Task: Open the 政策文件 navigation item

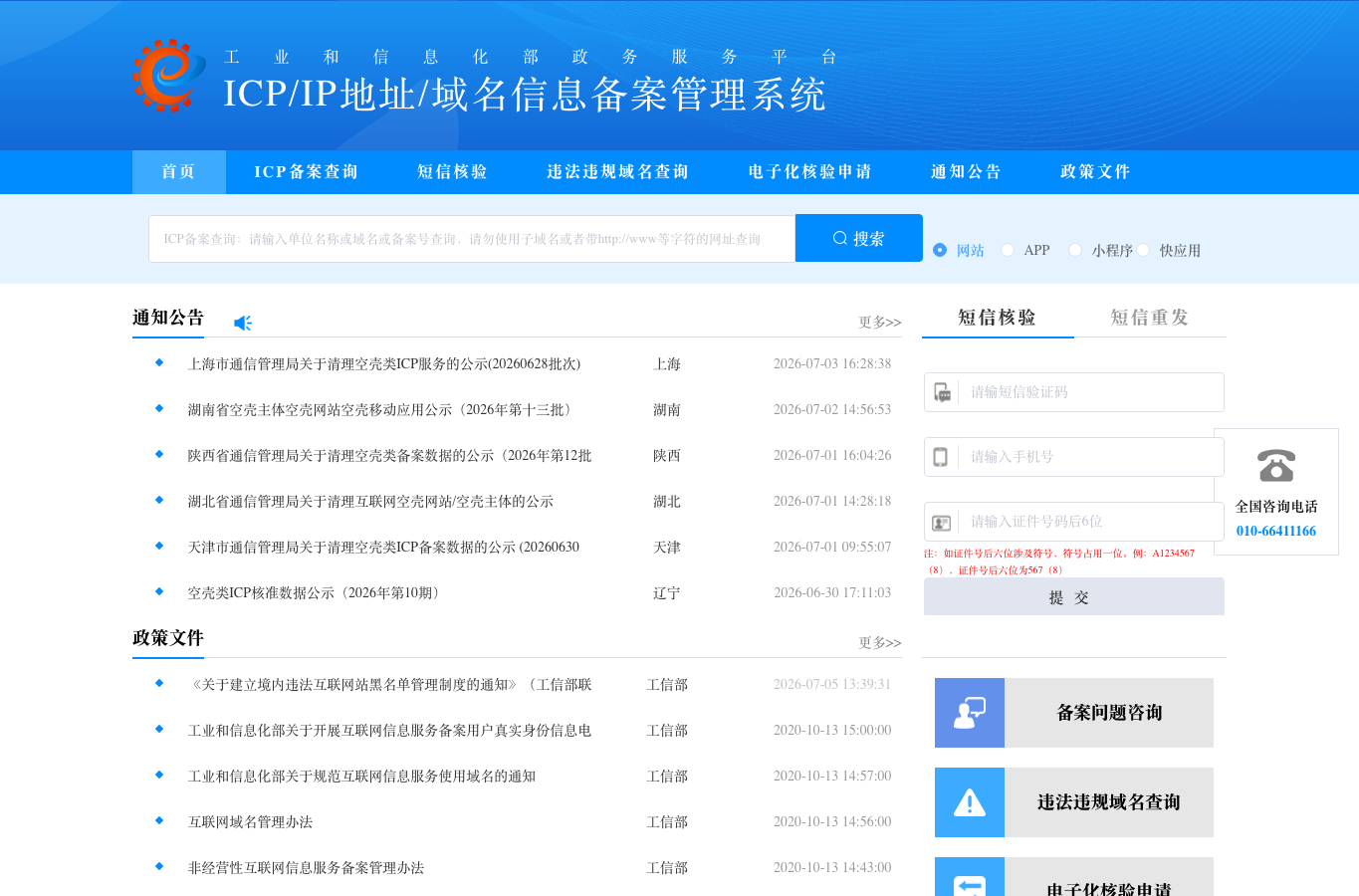Action: pyautogui.click(x=1096, y=172)
